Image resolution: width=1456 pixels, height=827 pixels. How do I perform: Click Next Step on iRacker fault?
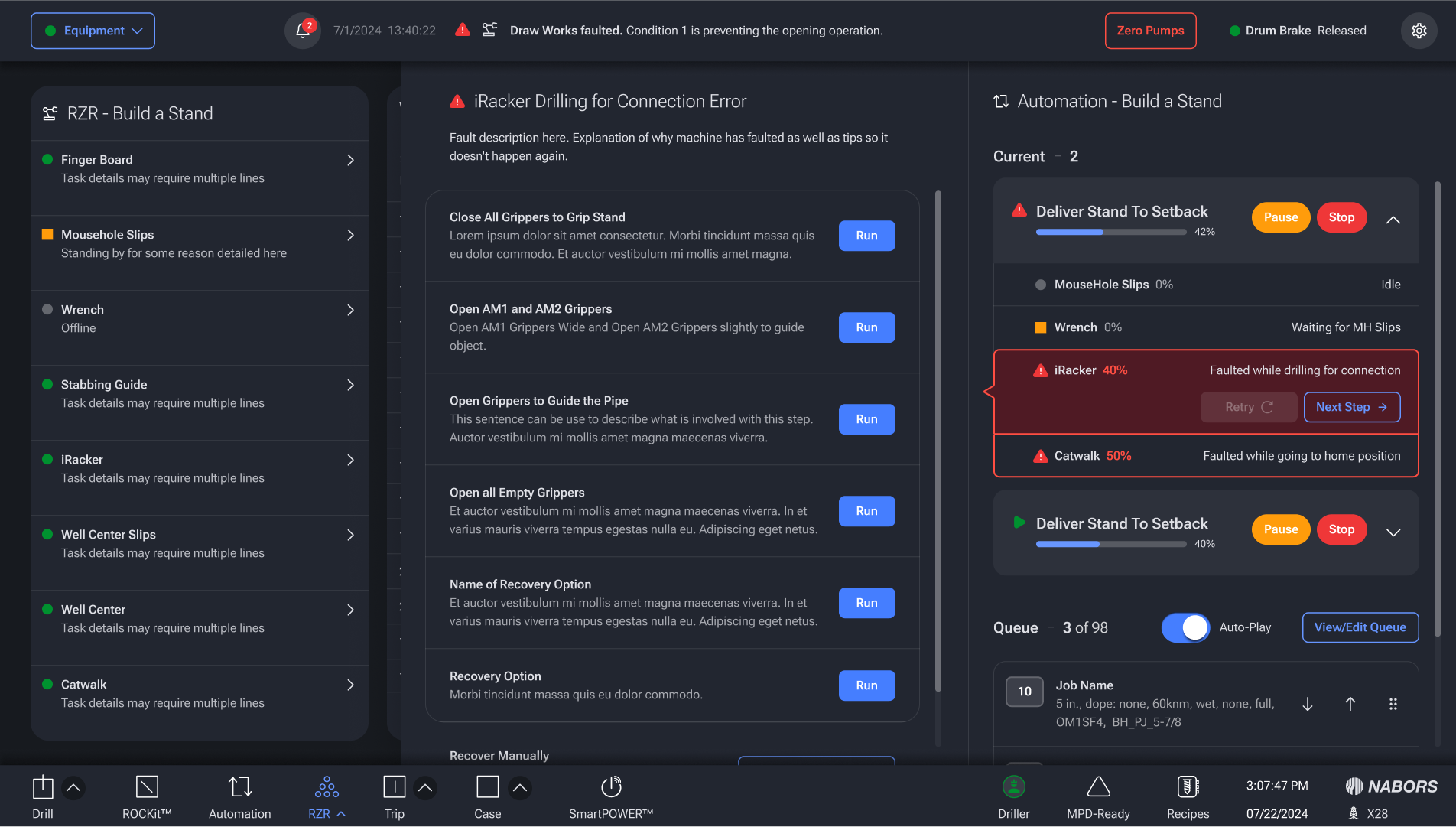tap(1351, 407)
